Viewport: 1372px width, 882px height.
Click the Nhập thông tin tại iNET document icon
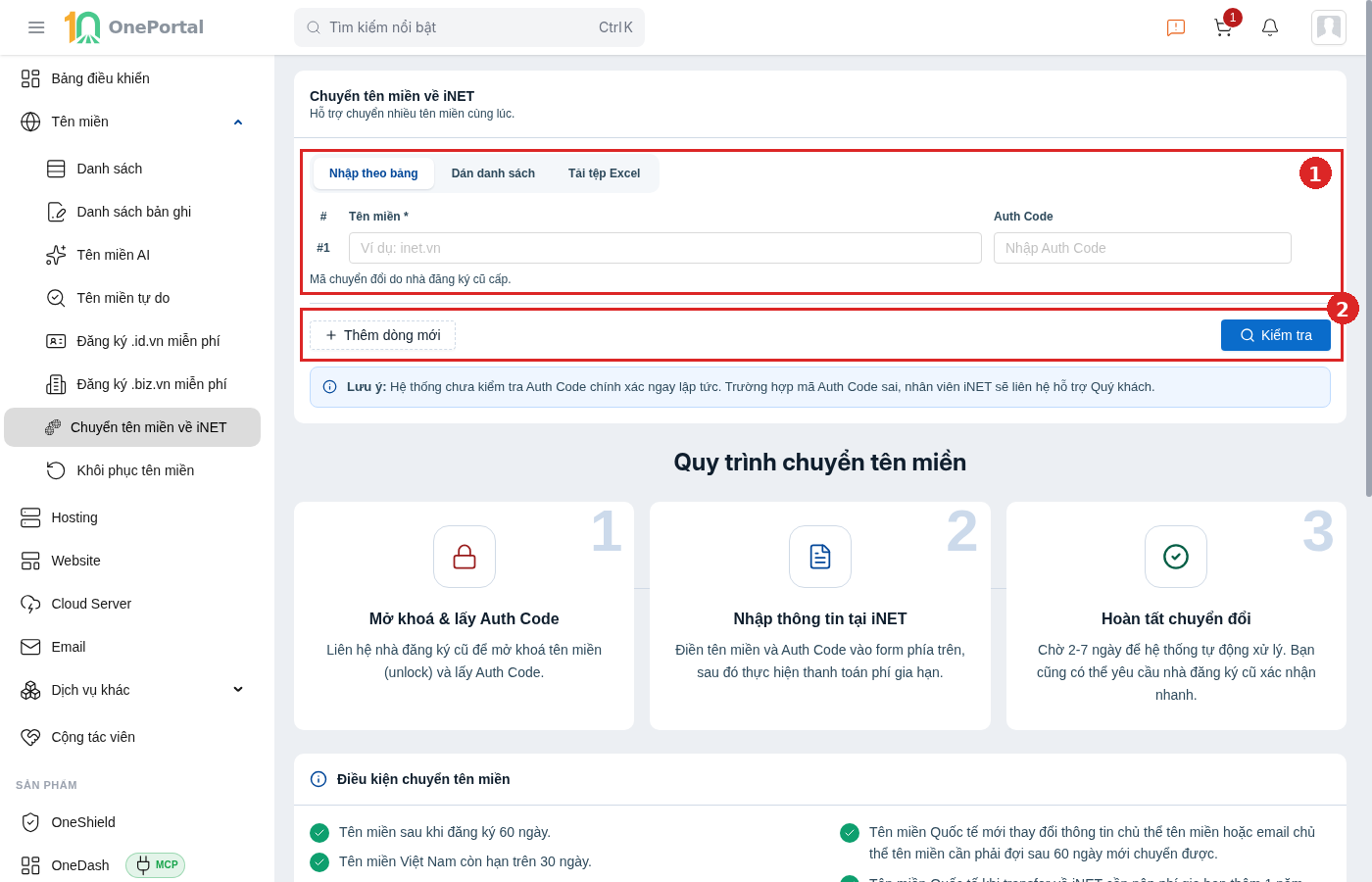(x=820, y=557)
